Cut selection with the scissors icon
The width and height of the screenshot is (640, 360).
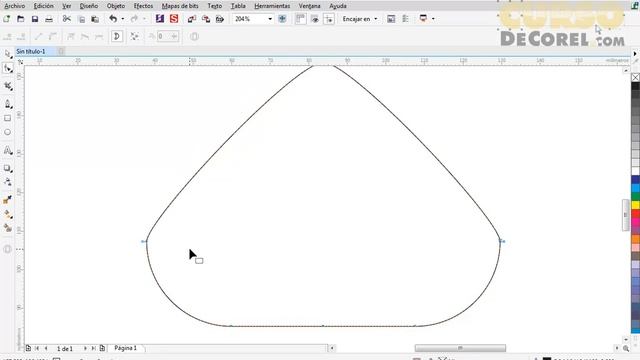pyautogui.click(x=67, y=19)
